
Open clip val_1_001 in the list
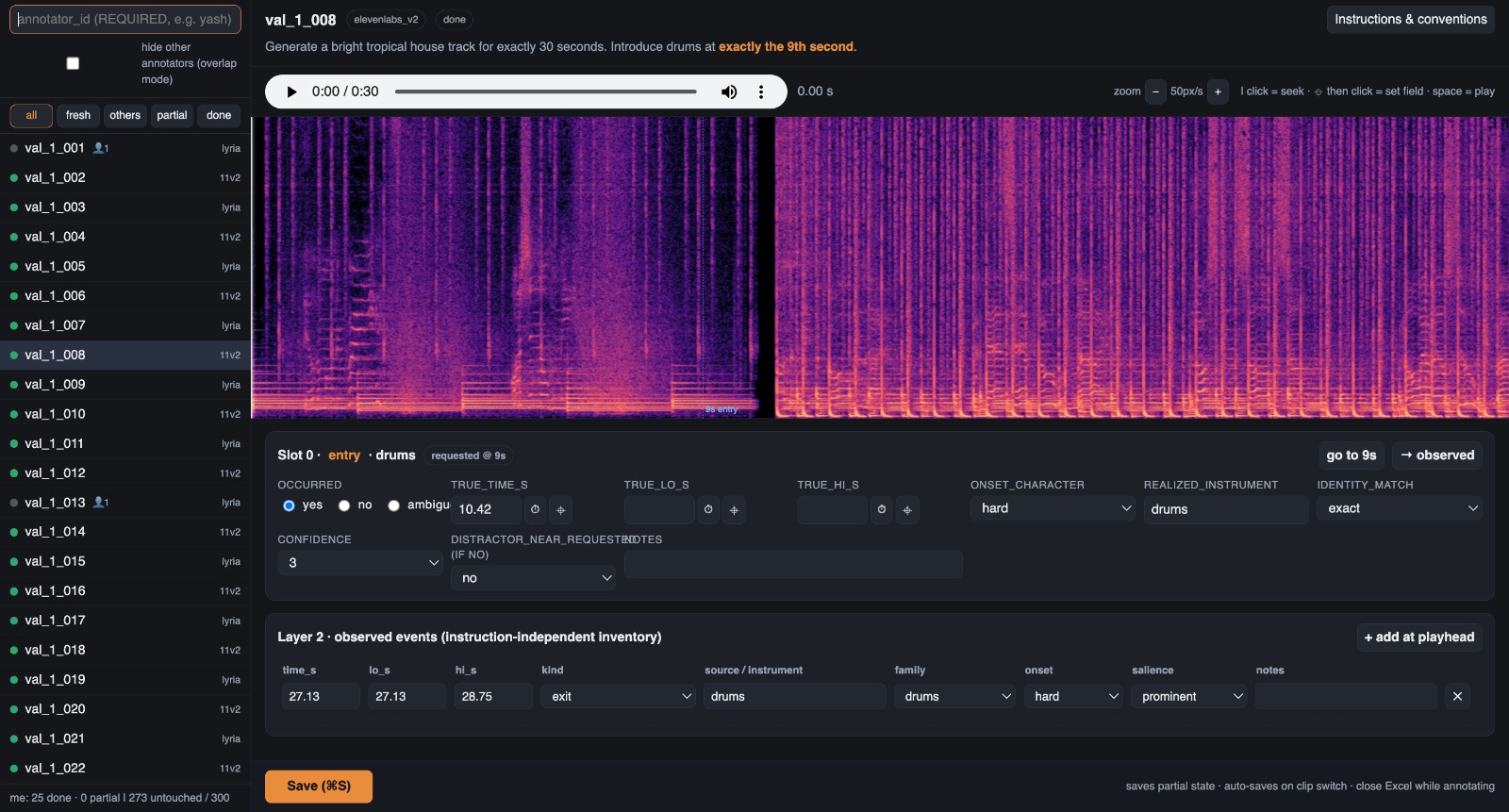125,148
